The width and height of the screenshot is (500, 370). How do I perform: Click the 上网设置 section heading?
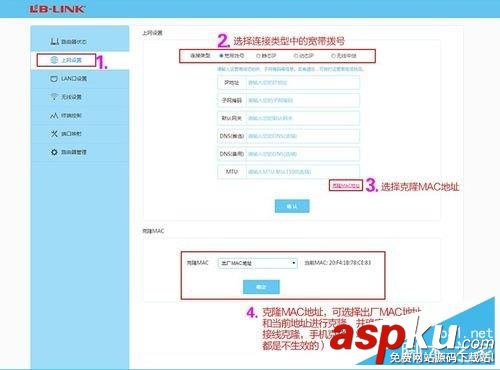152,33
